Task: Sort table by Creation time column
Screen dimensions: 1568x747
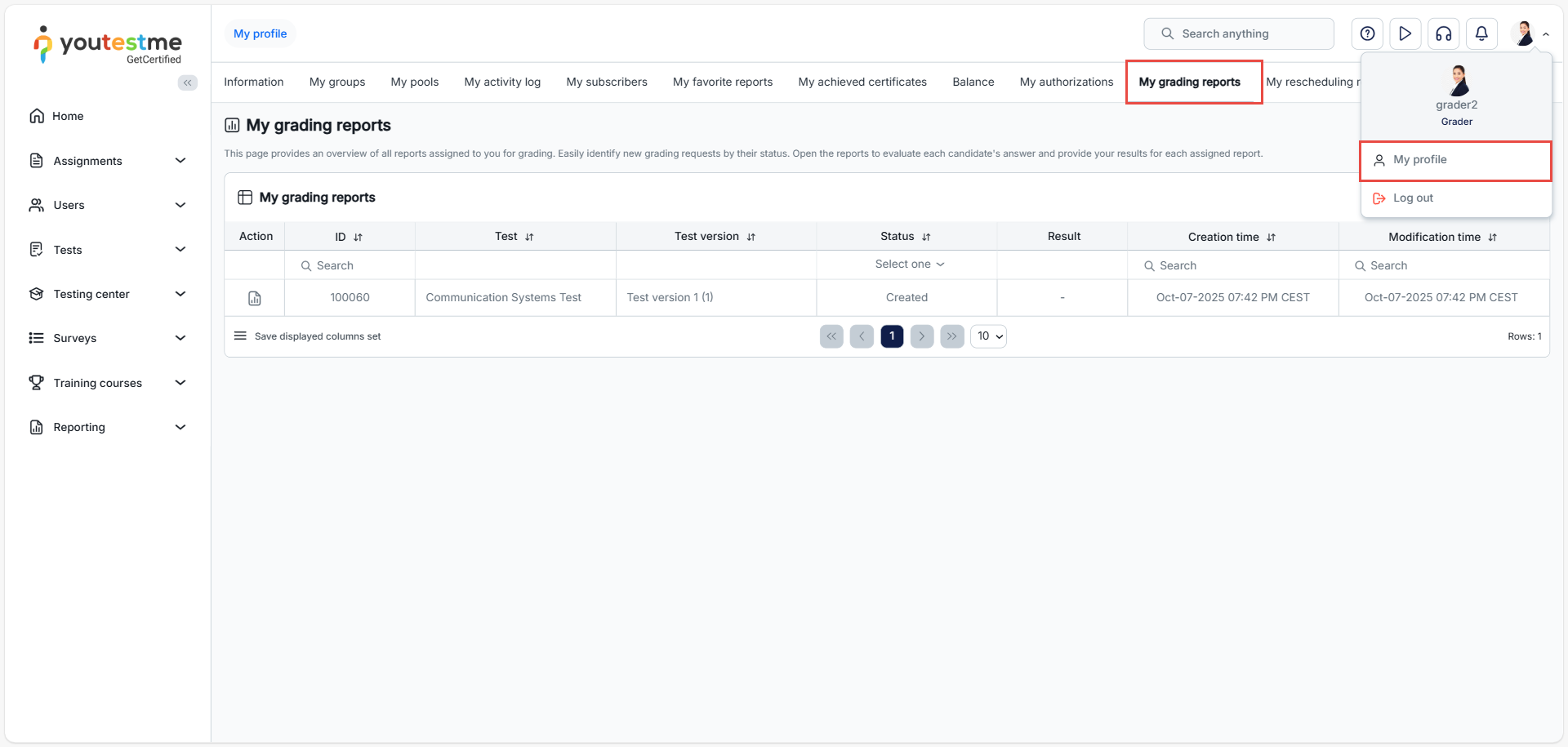Action: click(x=1271, y=238)
